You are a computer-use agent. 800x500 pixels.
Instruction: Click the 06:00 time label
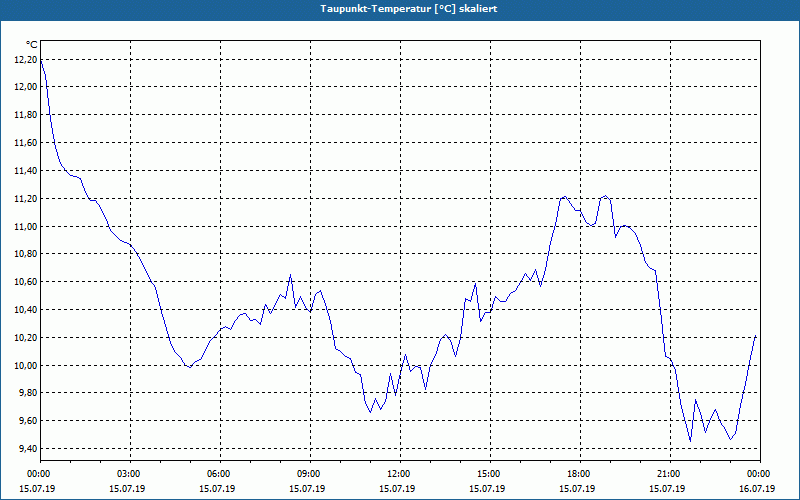point(218,474)
